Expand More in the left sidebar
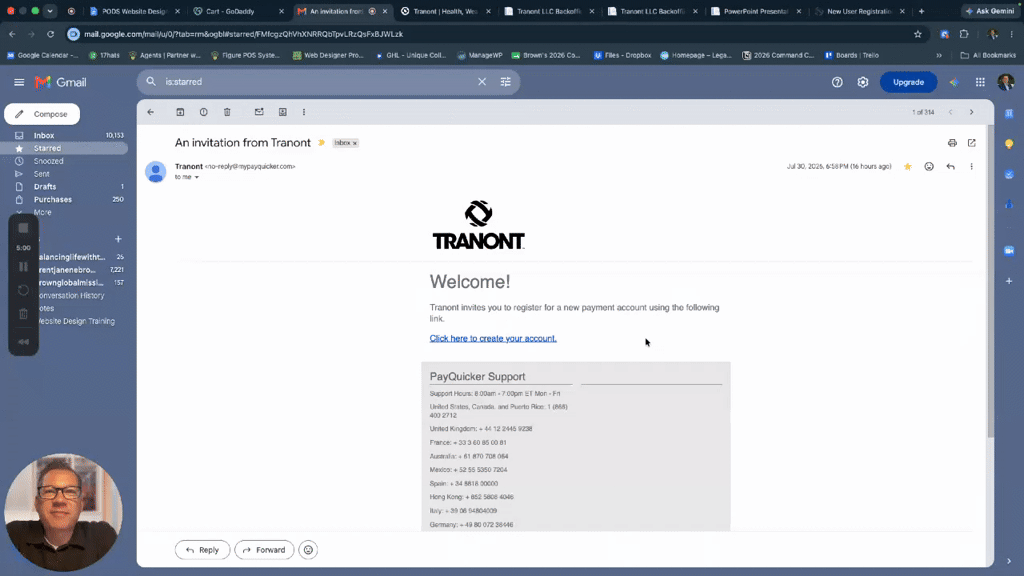 [x=42, y=212]
